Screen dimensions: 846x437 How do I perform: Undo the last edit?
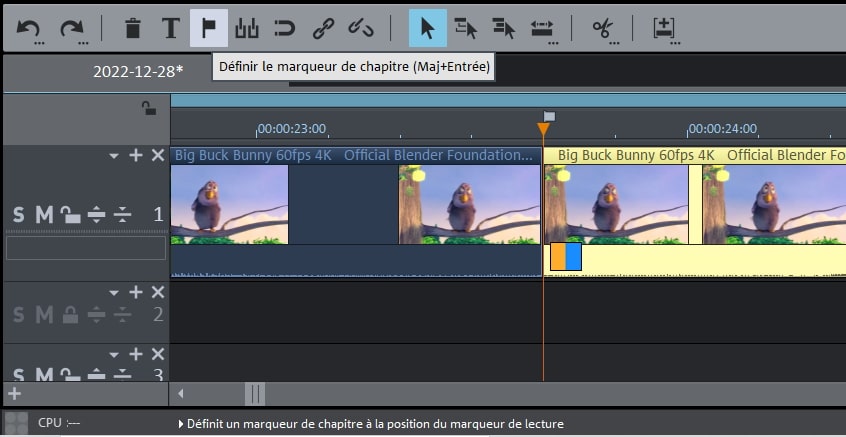[29, 29]
